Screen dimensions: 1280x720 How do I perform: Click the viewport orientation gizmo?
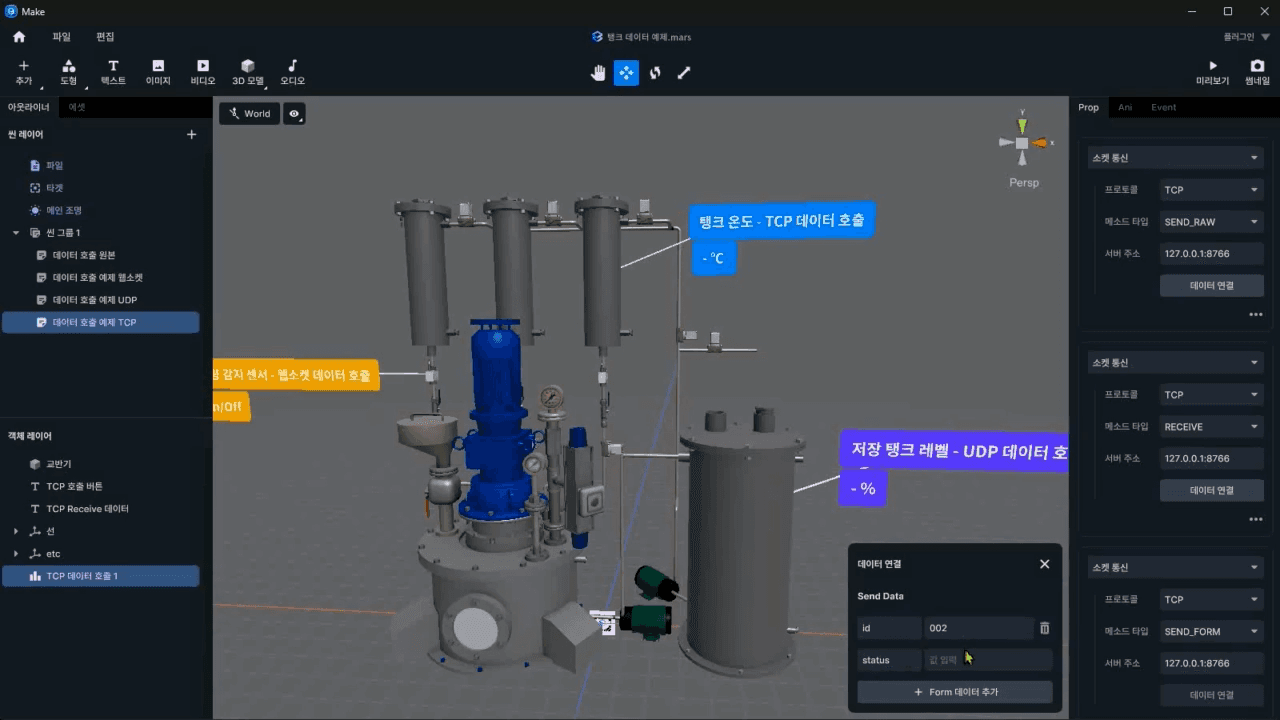[x=1022, y=143]
